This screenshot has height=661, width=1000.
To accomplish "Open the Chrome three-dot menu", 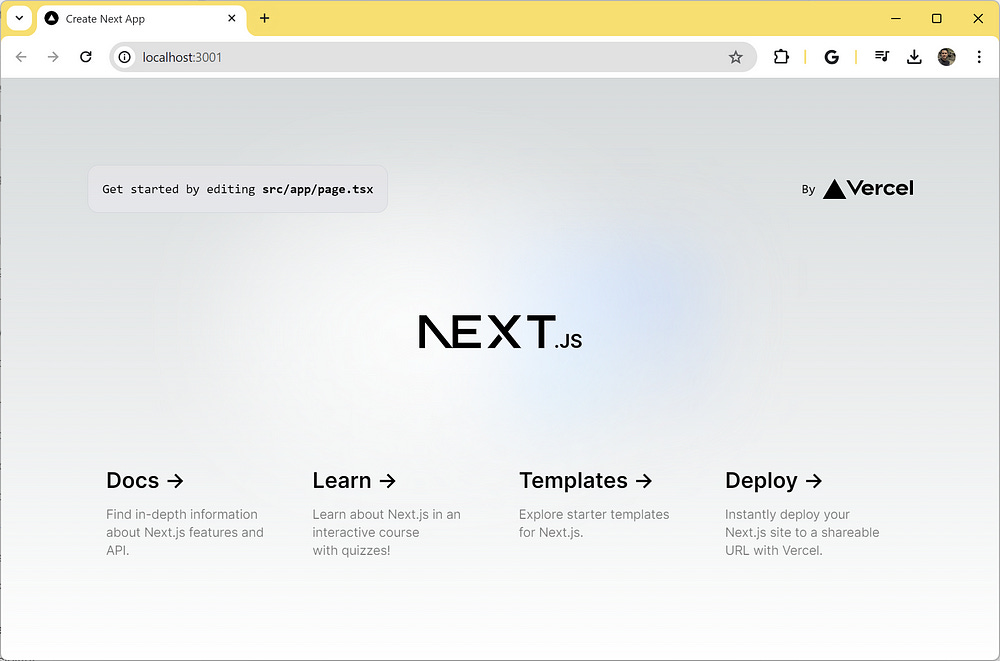I will coord(979,57).
